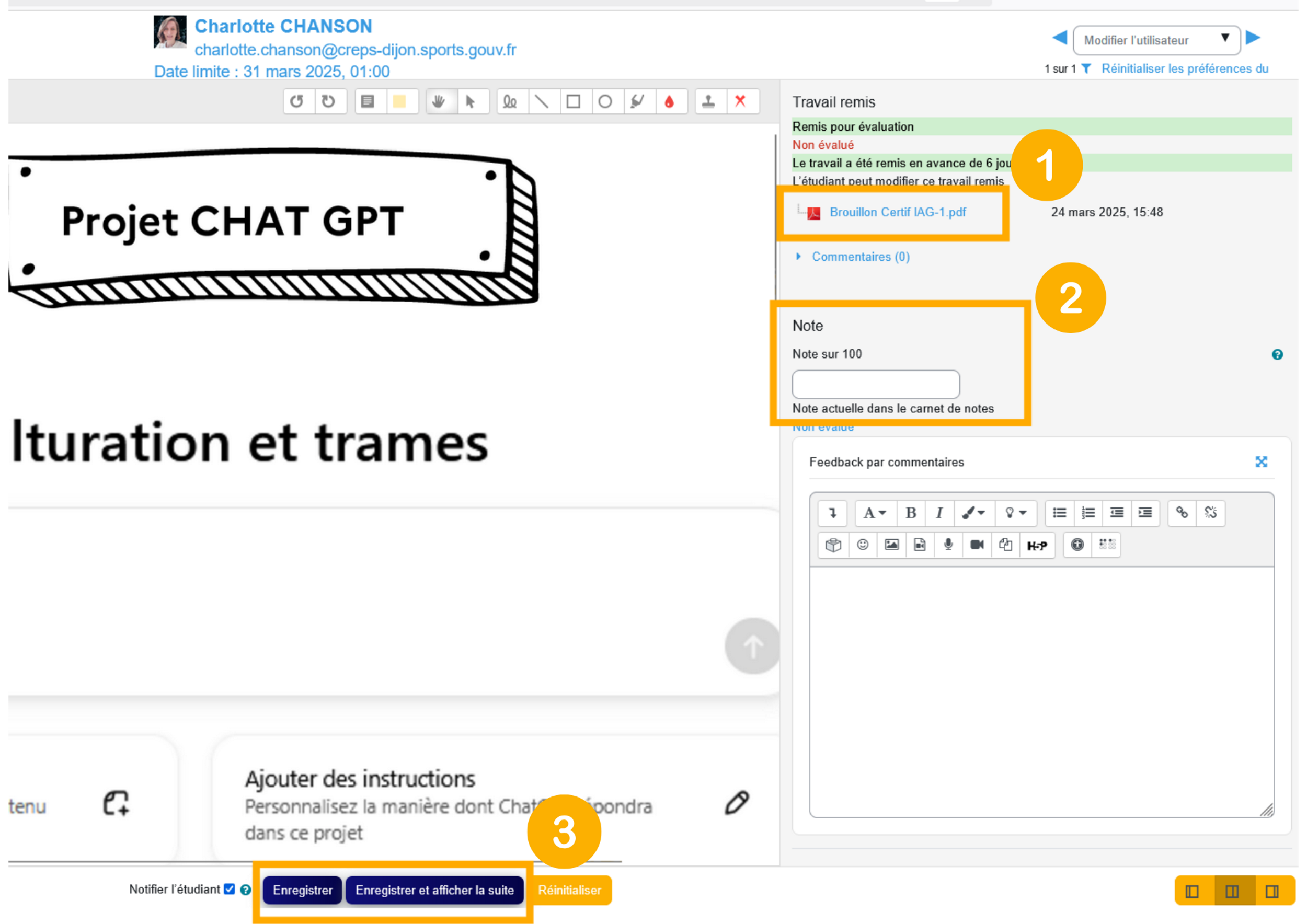Viewport: 1307px width, 924px height.
Task: Click the record audio microphone icon
Action: pos(949,546)
